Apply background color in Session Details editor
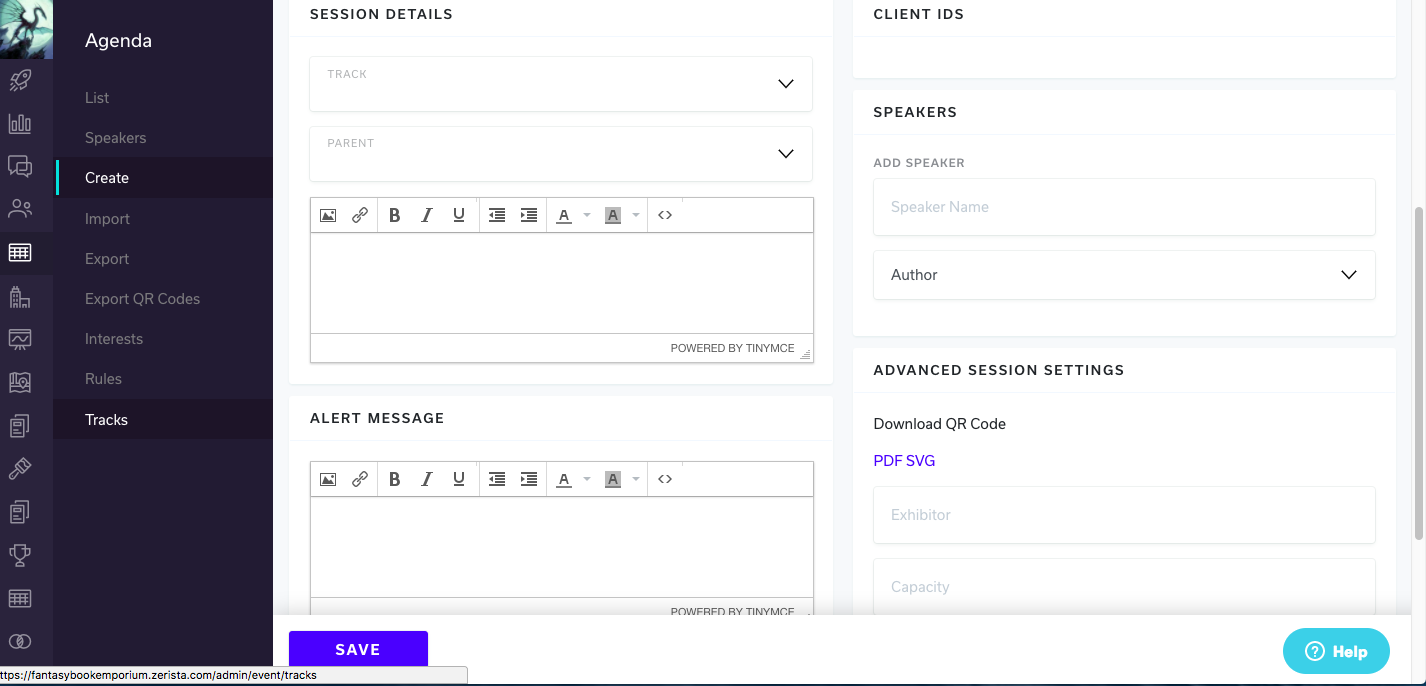 pos(613,215)
